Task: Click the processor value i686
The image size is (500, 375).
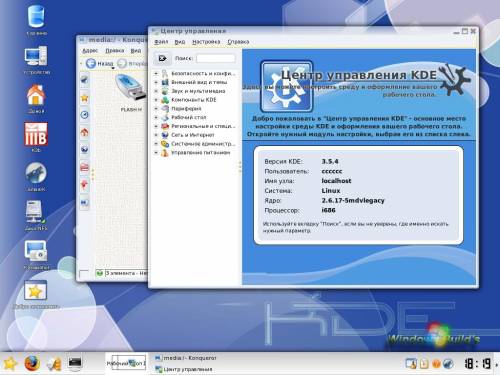Action: pyautogui.click(x=328, y=210)
